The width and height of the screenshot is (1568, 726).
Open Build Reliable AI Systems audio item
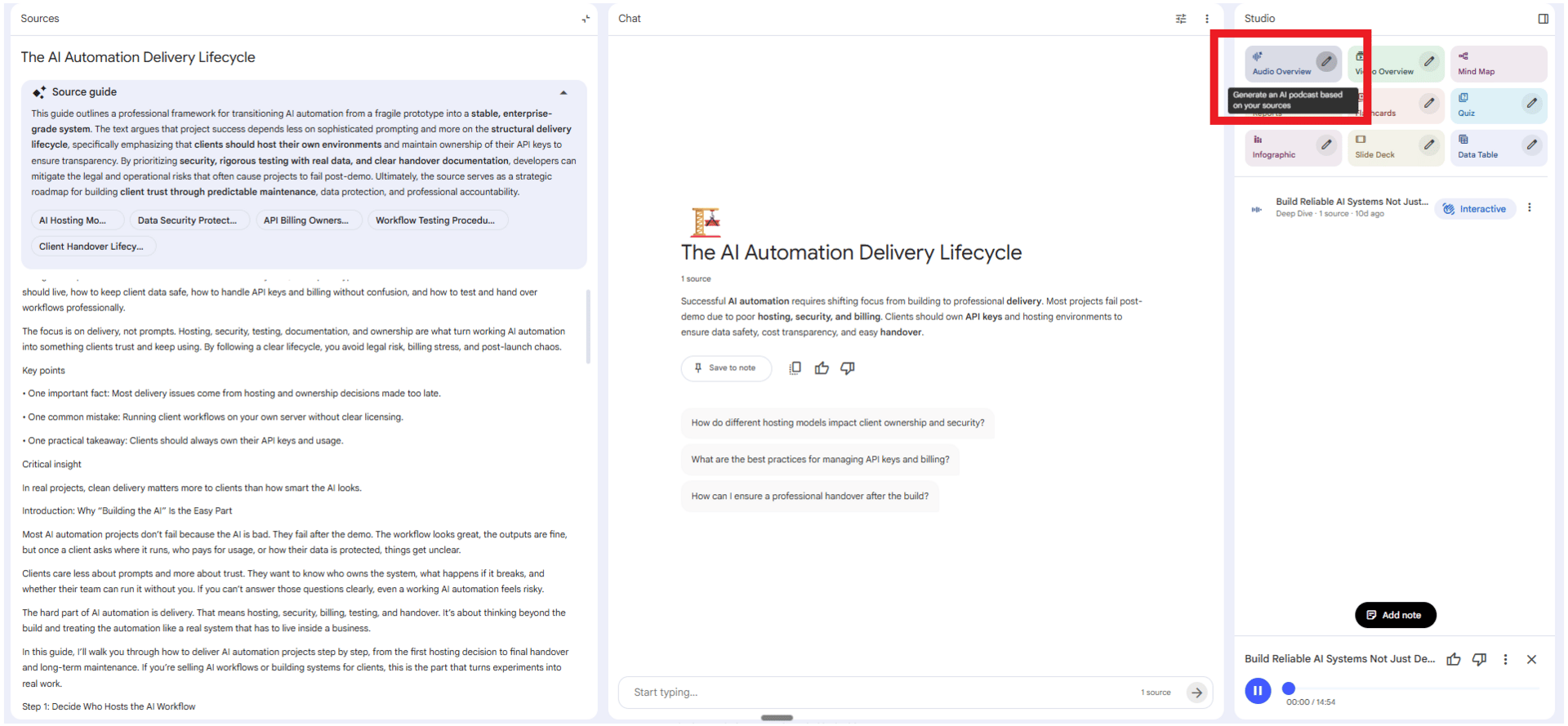[x=1352, y=207]
